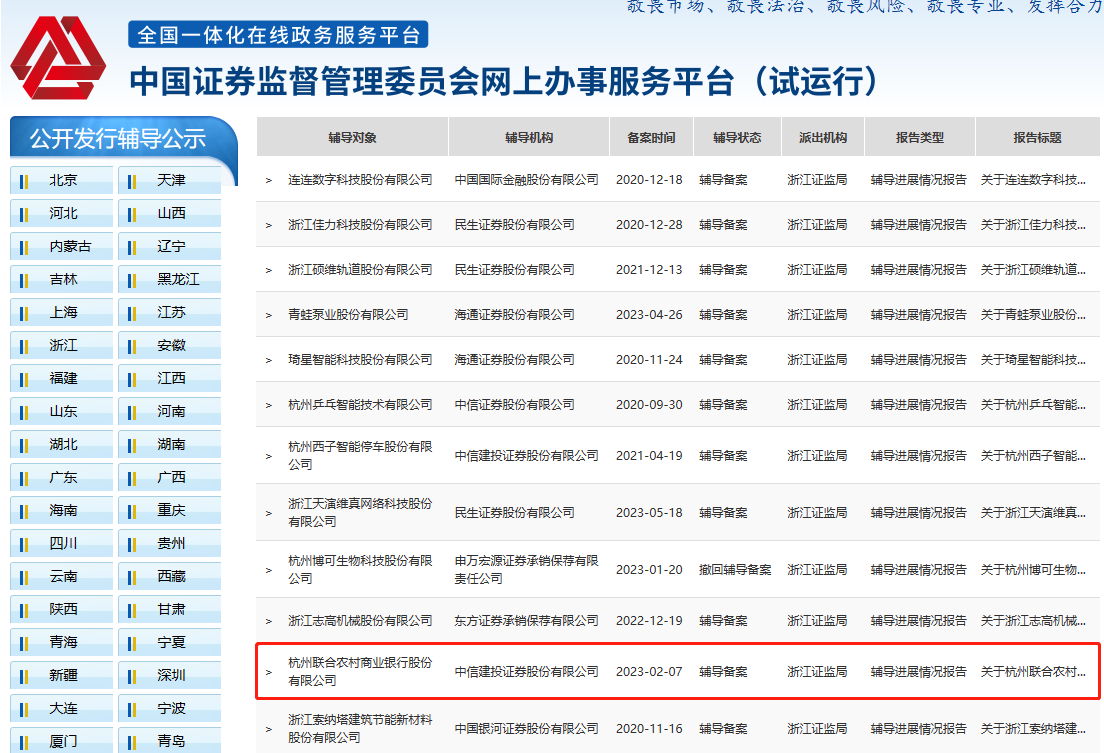The height and width of the screenshot is (753, 1104).
Task: Open the 浙江 region entry
Action: pyautogui.click(x=63, y=345)
